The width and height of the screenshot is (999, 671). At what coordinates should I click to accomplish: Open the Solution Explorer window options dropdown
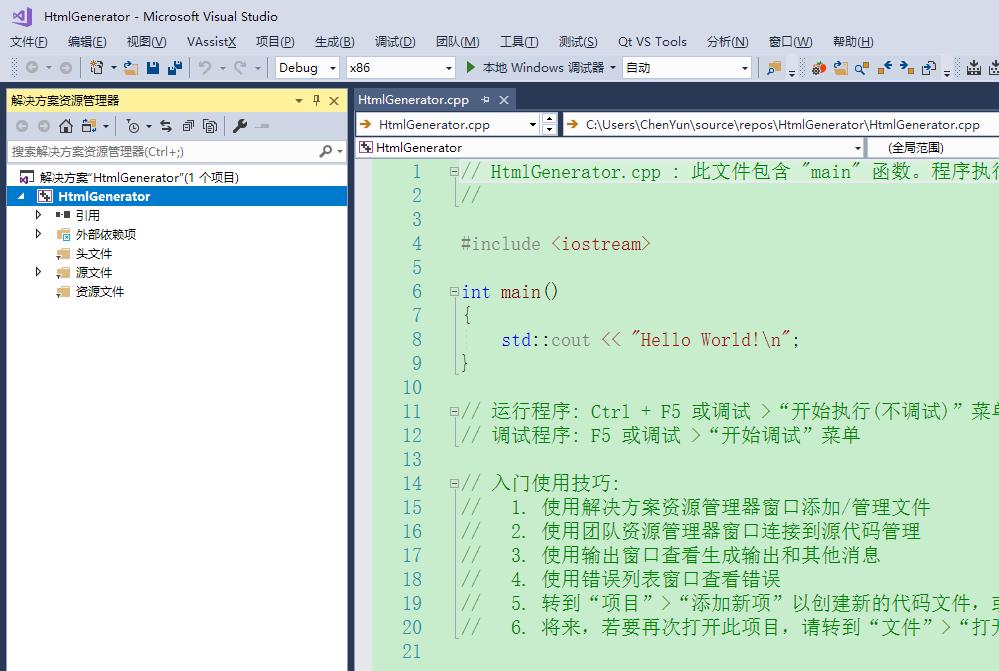coord(299,101)
